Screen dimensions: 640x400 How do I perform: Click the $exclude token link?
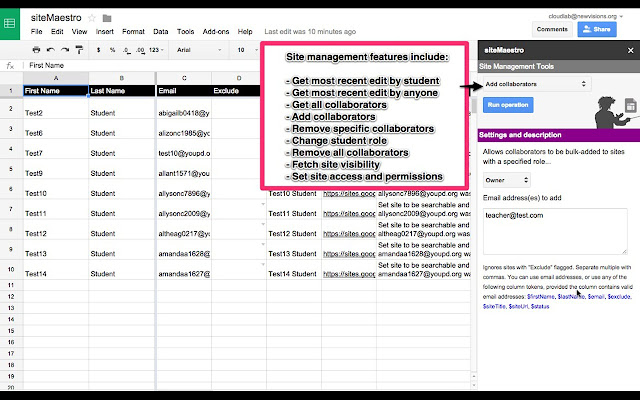[x=619, y=297]
